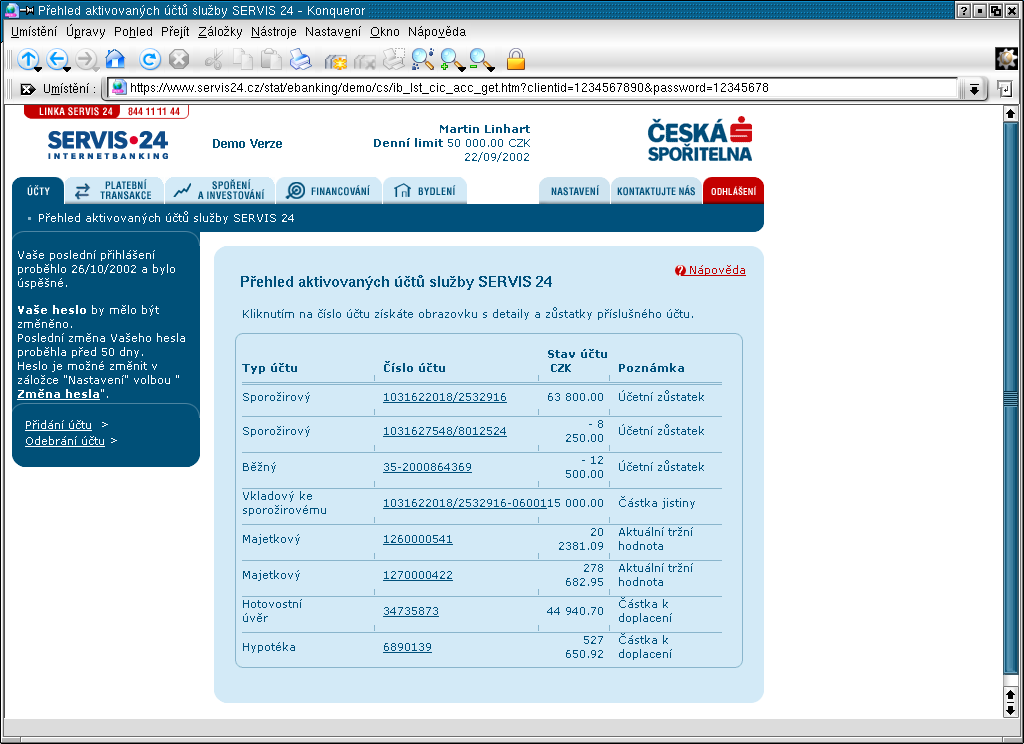1024x744 pixels.
Task: Click the security padlock icon
Action: [x=516, y=59]
